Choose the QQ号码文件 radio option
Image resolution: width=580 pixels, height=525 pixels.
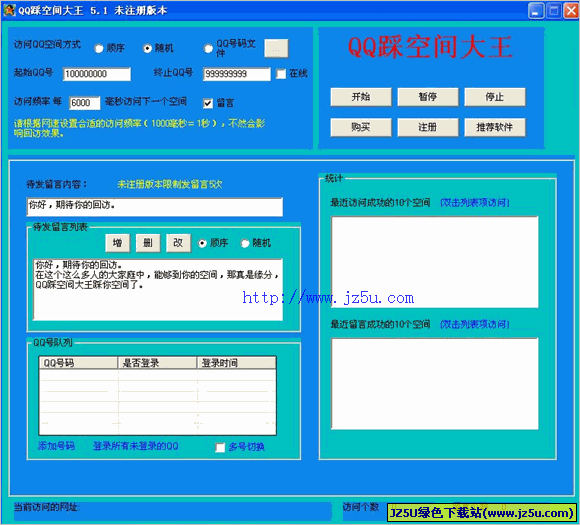208,48
